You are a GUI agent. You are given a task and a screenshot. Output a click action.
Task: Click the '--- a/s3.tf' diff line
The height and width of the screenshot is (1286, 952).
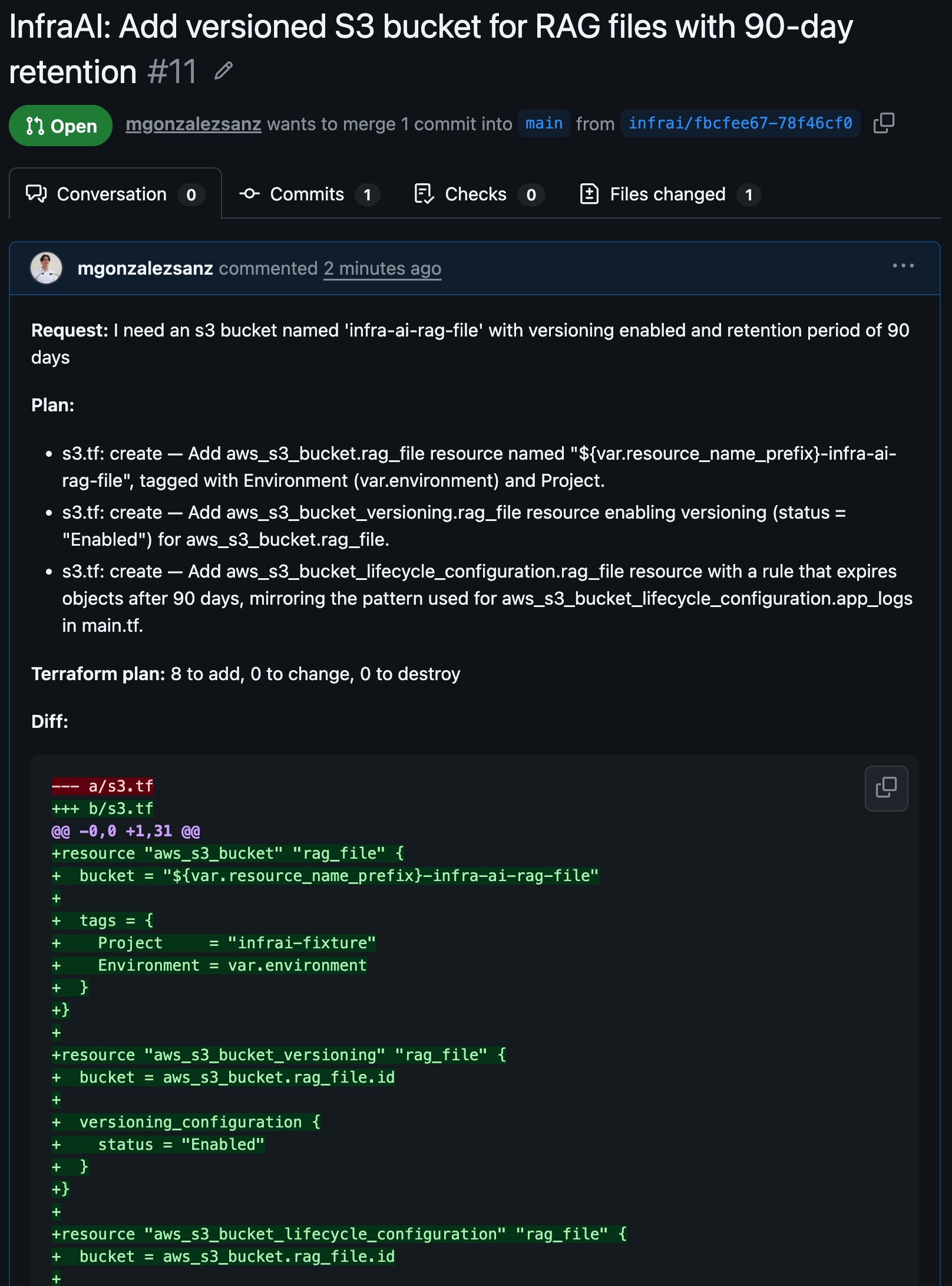pos(103,786)
